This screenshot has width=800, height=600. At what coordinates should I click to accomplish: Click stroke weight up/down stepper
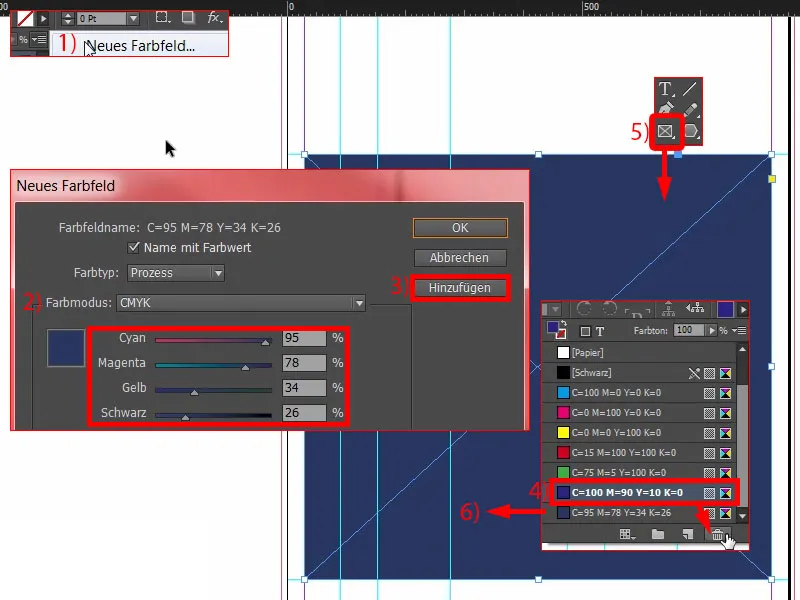click(x=67, y=19)
